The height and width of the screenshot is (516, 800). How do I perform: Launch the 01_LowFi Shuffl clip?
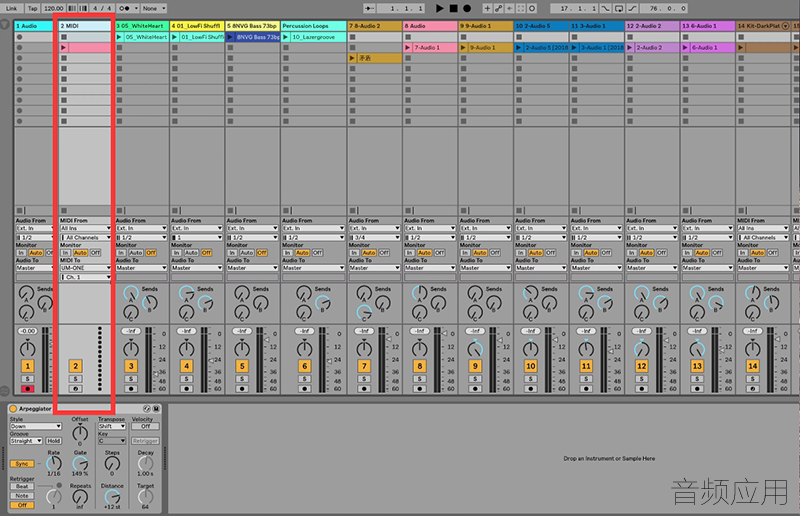(174, 37)
